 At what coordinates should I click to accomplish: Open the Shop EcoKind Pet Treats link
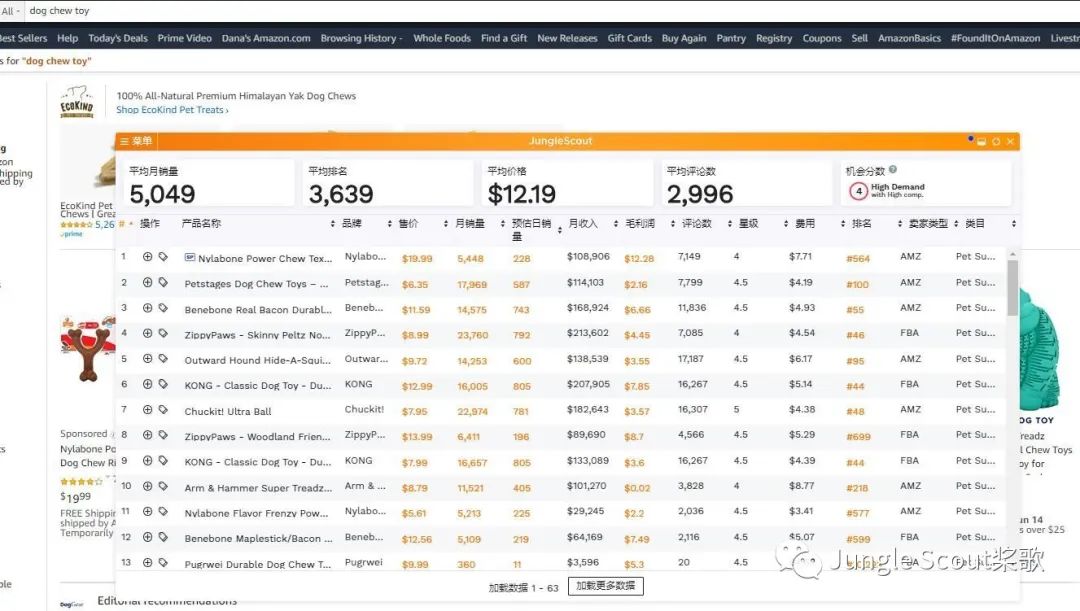coord(172,110)
